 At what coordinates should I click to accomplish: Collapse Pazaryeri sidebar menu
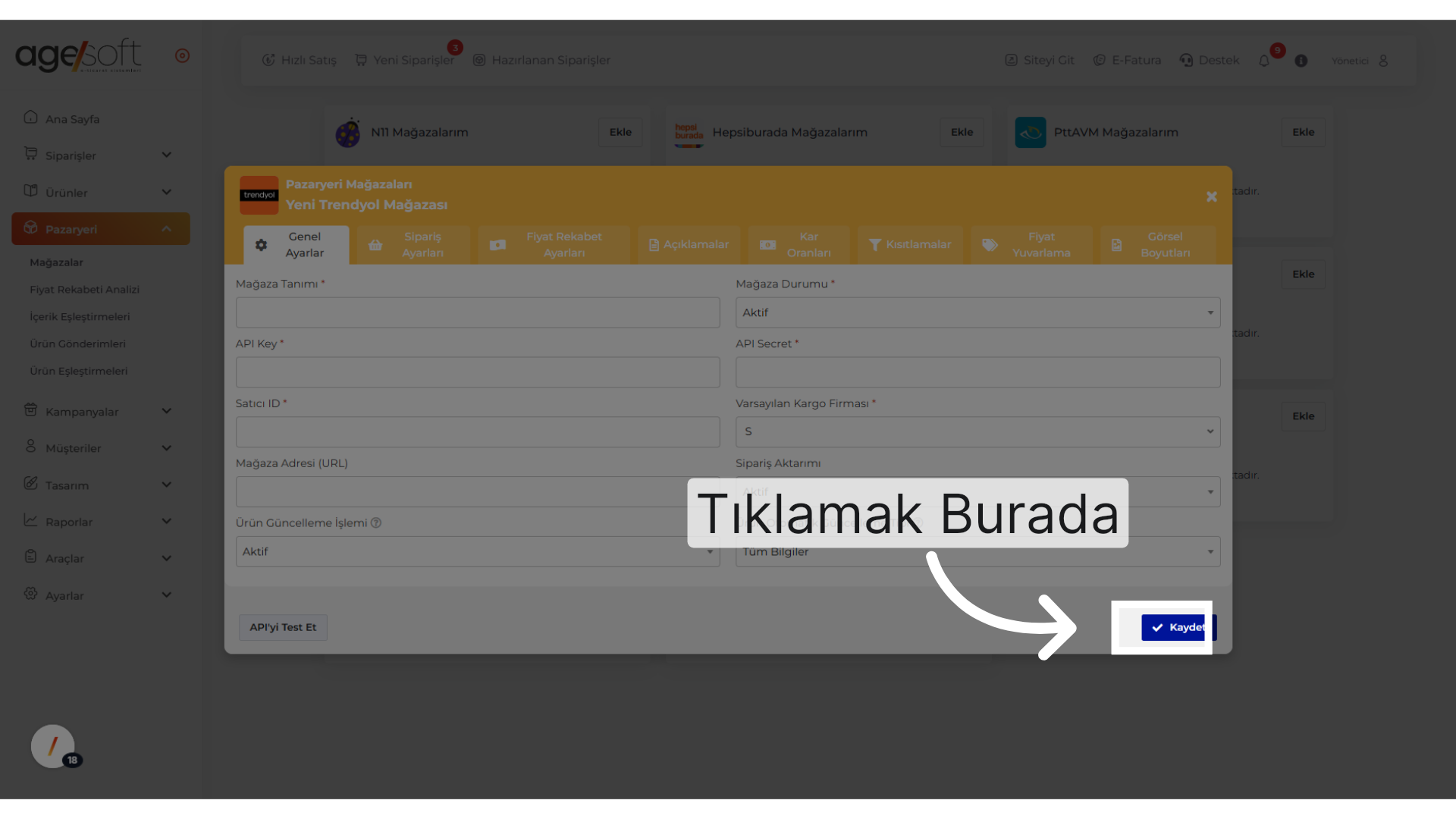(101, 229)
